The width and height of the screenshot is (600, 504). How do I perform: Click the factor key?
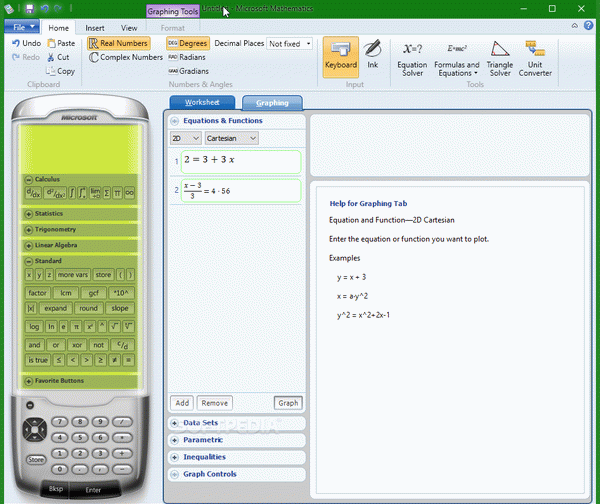pos(37,293)
